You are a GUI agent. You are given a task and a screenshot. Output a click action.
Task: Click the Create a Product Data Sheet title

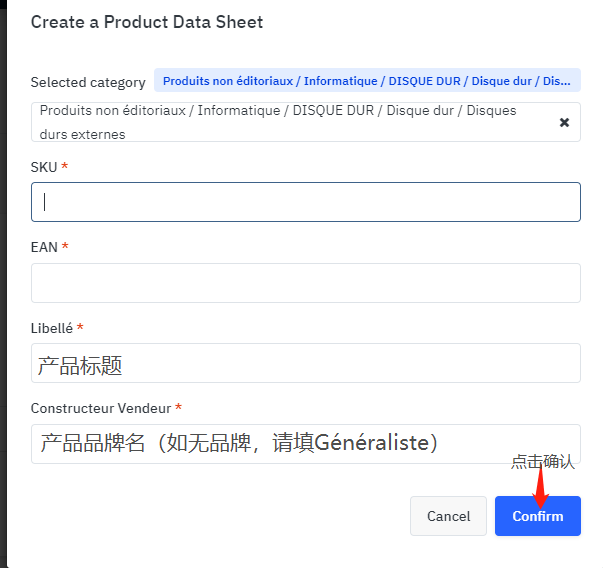147,22
